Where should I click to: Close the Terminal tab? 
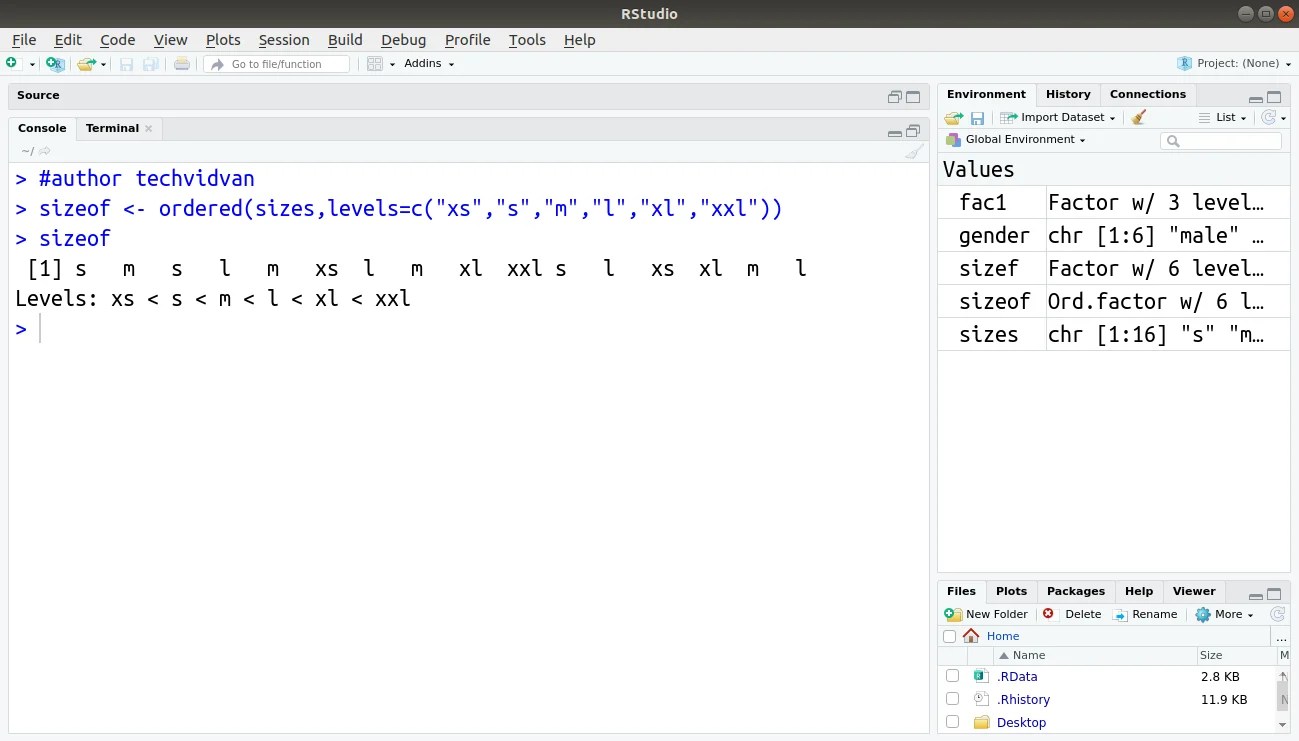pyautogui.click(x=149, y=128)
